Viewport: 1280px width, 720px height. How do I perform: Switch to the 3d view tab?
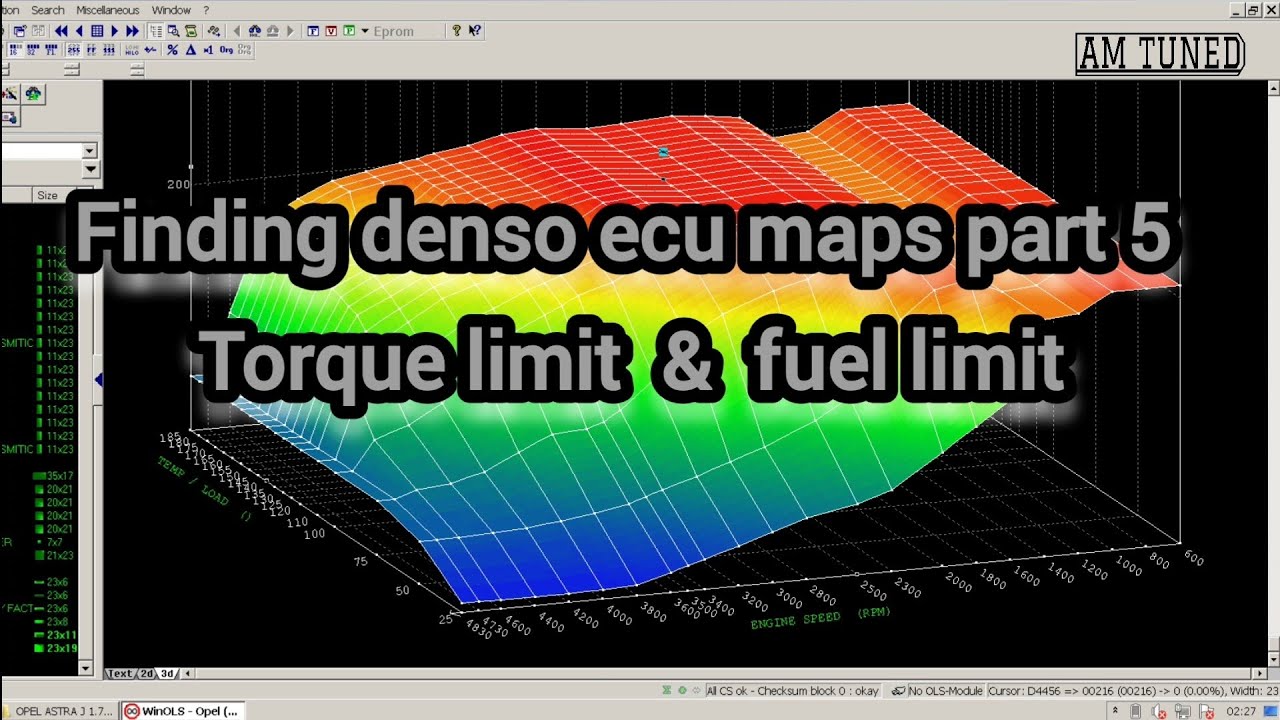point(168,674)
